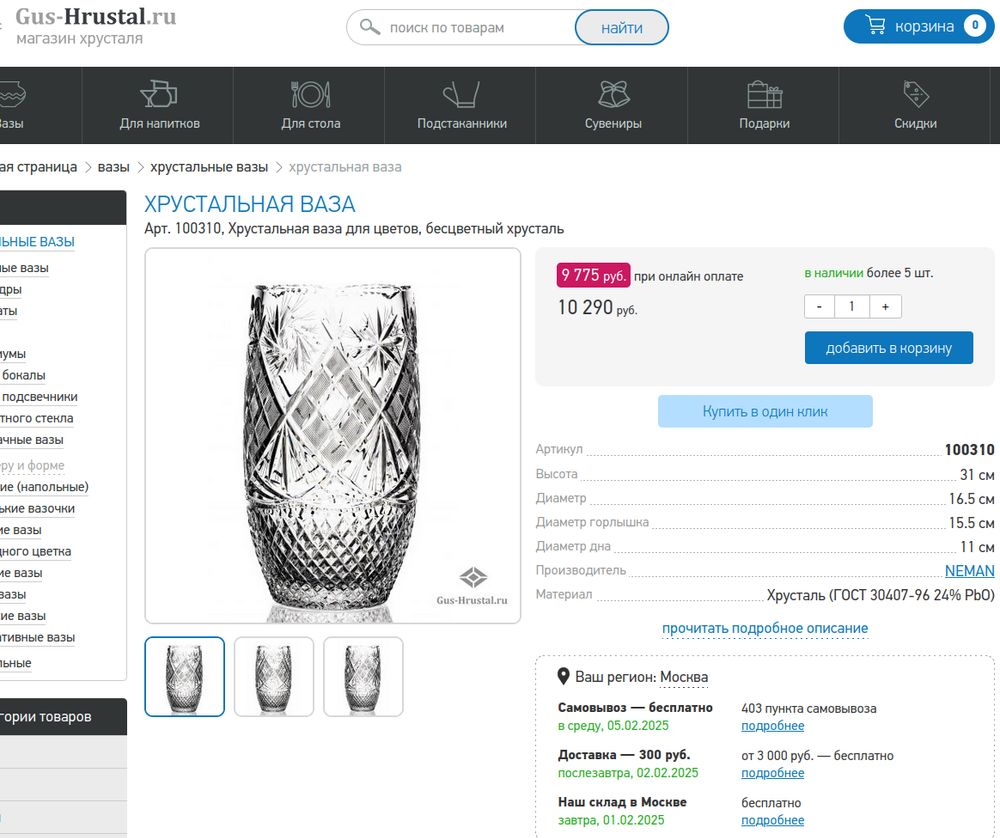The height and width of the screenshot is (838, 1000).
Task: Open the NEMAN manufacturer link
Action: [x=969, y=571]
